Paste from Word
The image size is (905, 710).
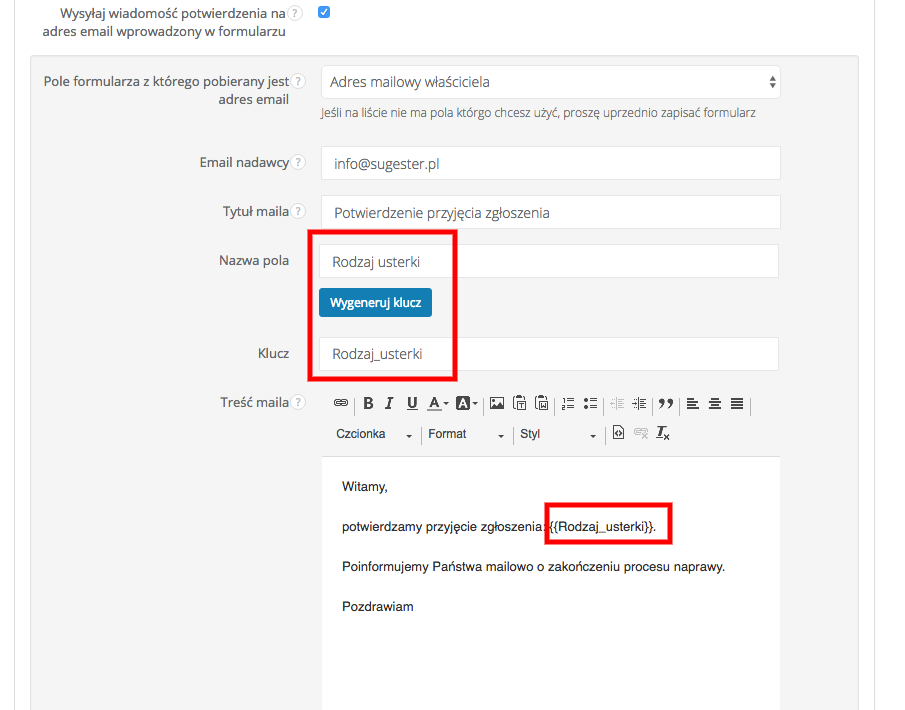click(x=541, y=403)
